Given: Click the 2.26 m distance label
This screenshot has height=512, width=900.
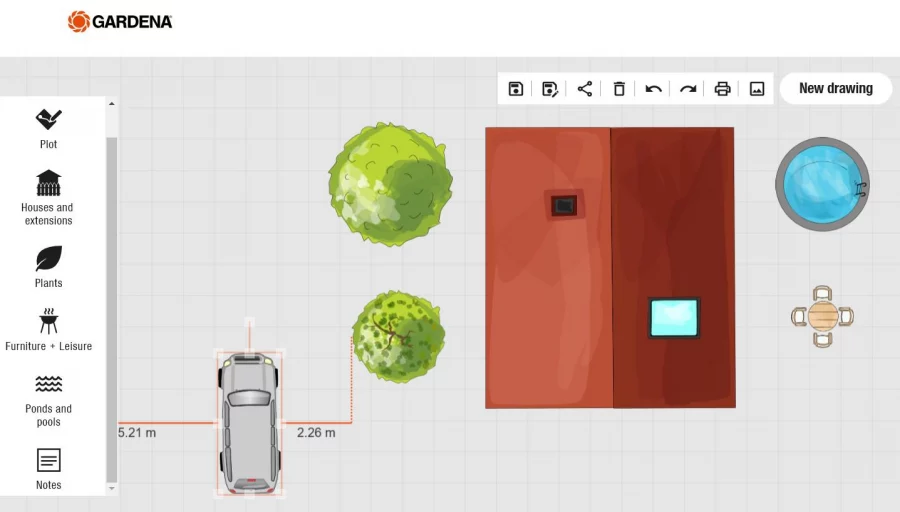Looking at the screenshot, I should pos(316,433).
